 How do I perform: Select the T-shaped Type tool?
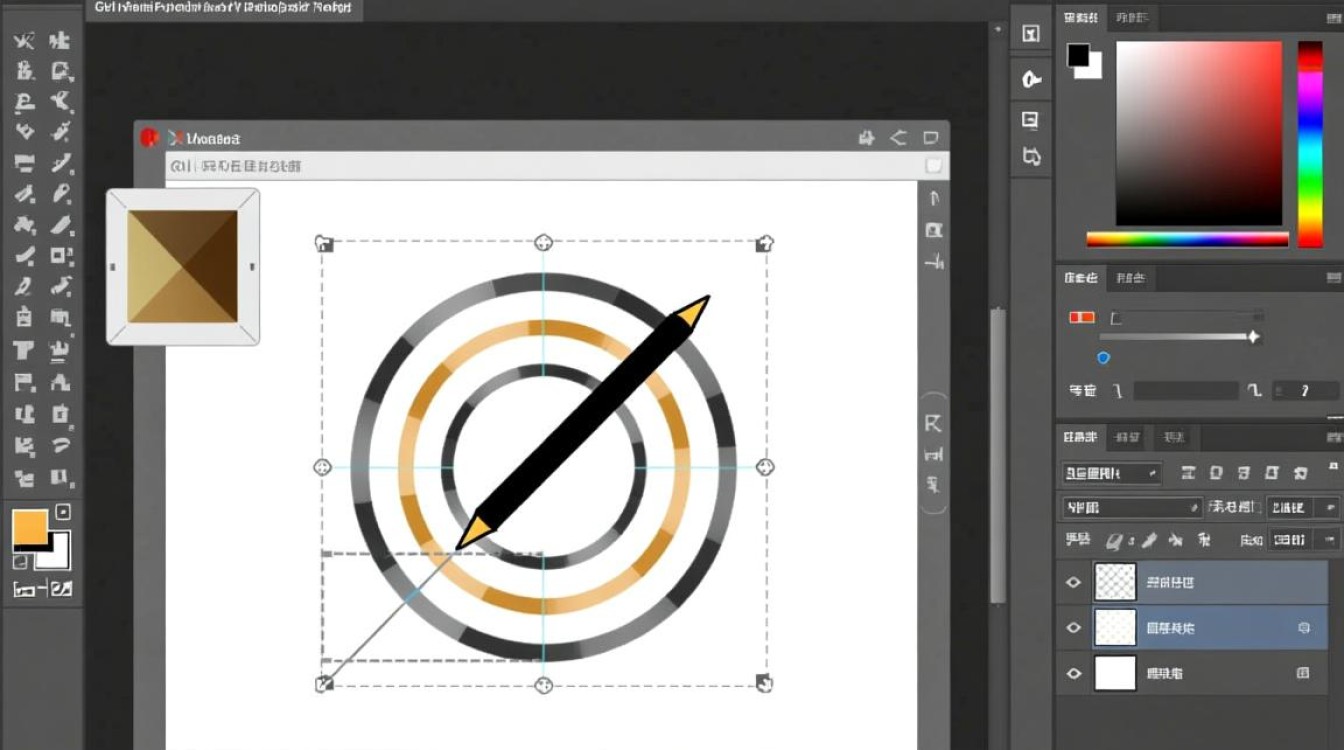point(25,350)
